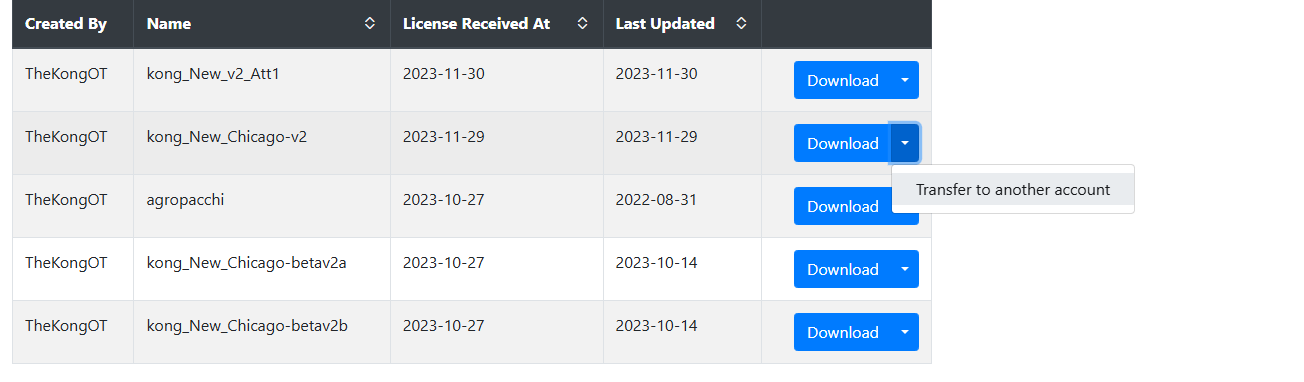Download the agropacchi license

coord(842,206)
